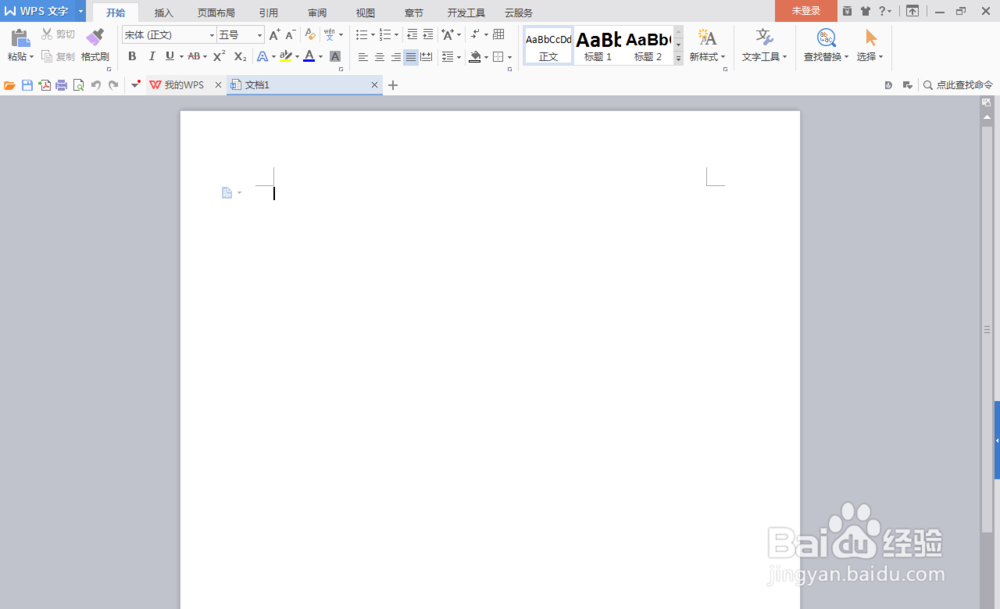Toggle Underline formatting
Viewport: 1000px width, 609px height.
pos(170,56)
